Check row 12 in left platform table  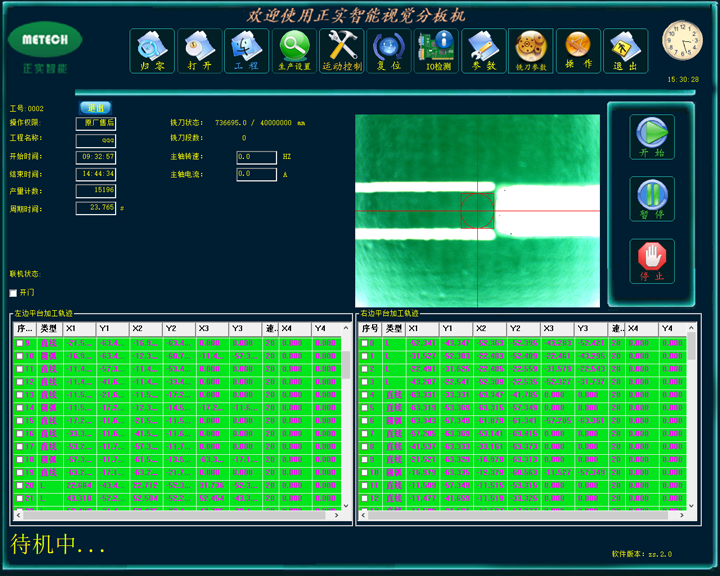coord(20,382)
